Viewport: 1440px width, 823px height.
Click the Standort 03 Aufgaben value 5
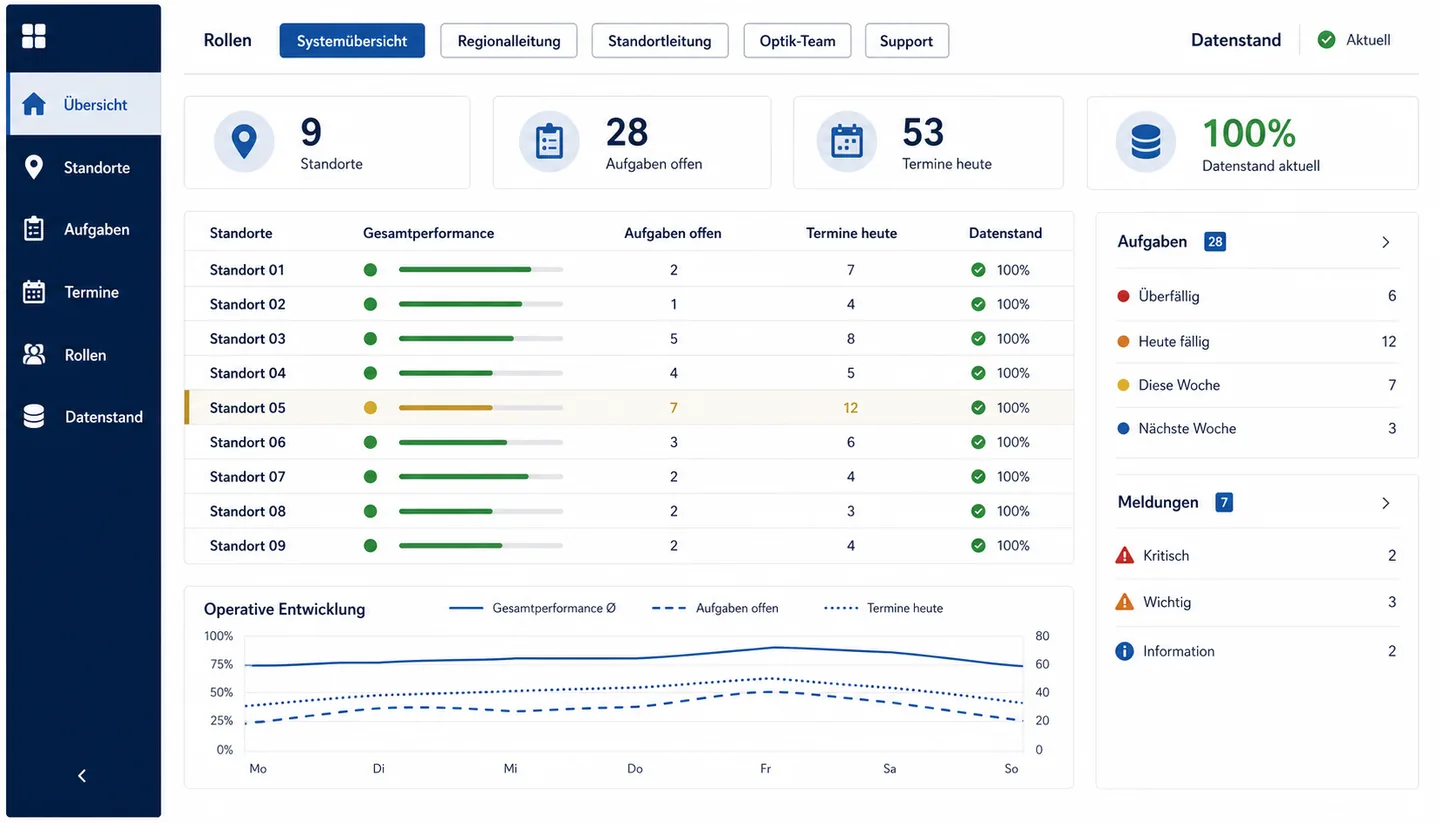click(x=674, y=339)
